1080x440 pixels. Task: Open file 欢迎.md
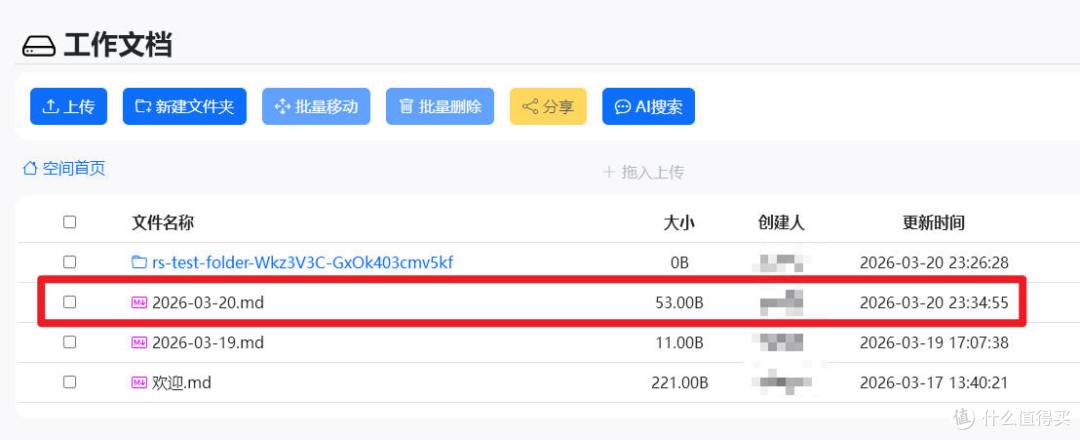tap(181, 382)
